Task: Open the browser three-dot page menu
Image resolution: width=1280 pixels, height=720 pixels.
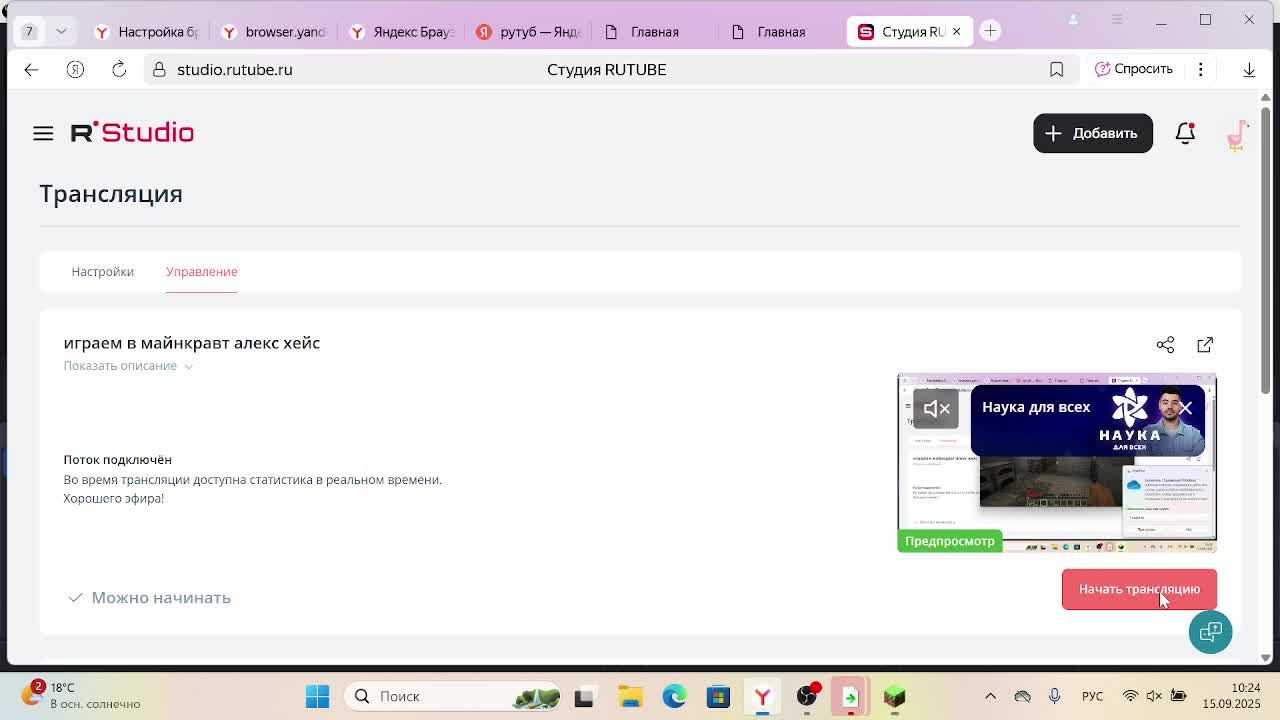Action: tap(1201, 69)
